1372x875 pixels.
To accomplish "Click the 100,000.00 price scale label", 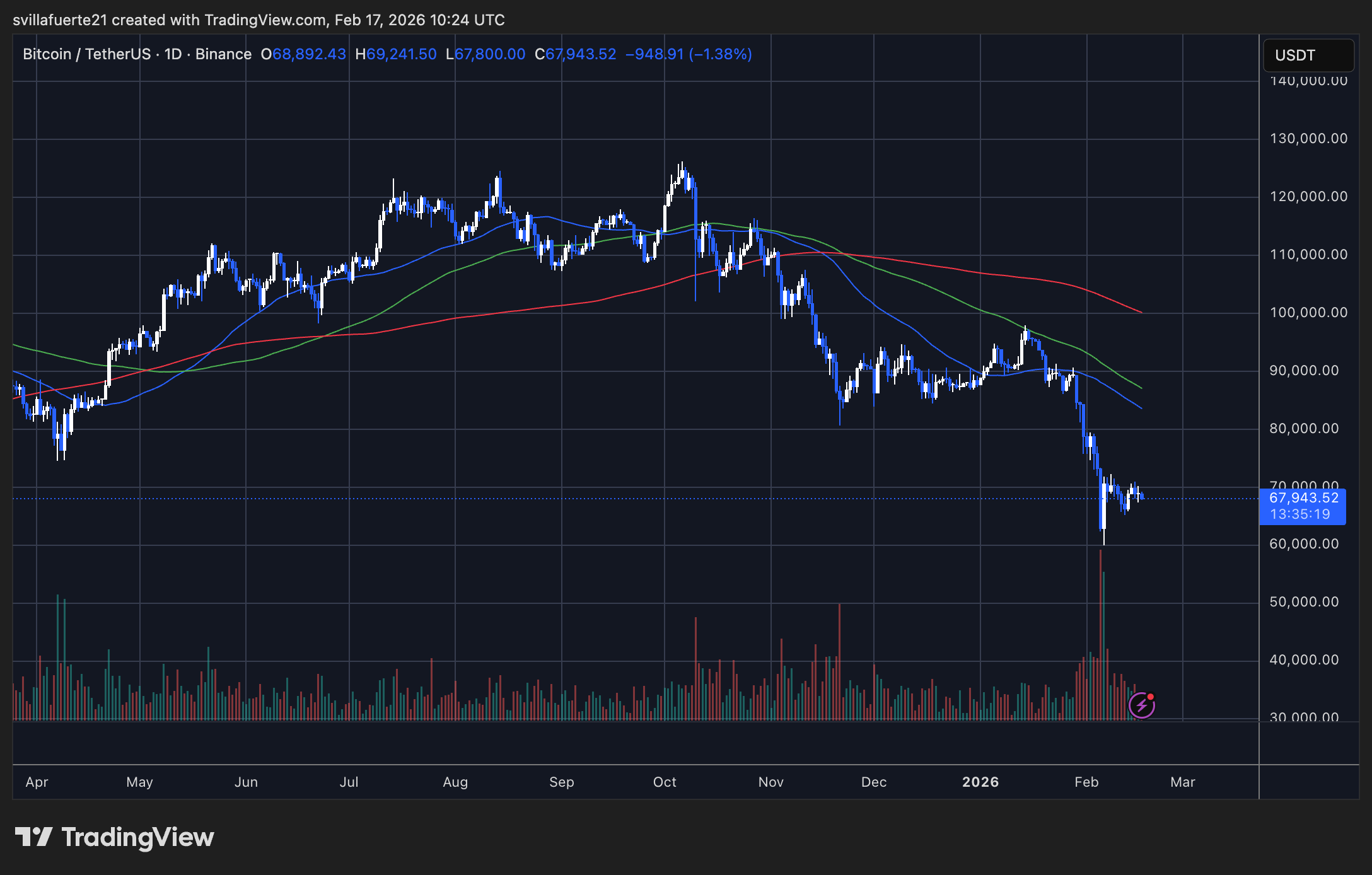I will pos(1308,313).
